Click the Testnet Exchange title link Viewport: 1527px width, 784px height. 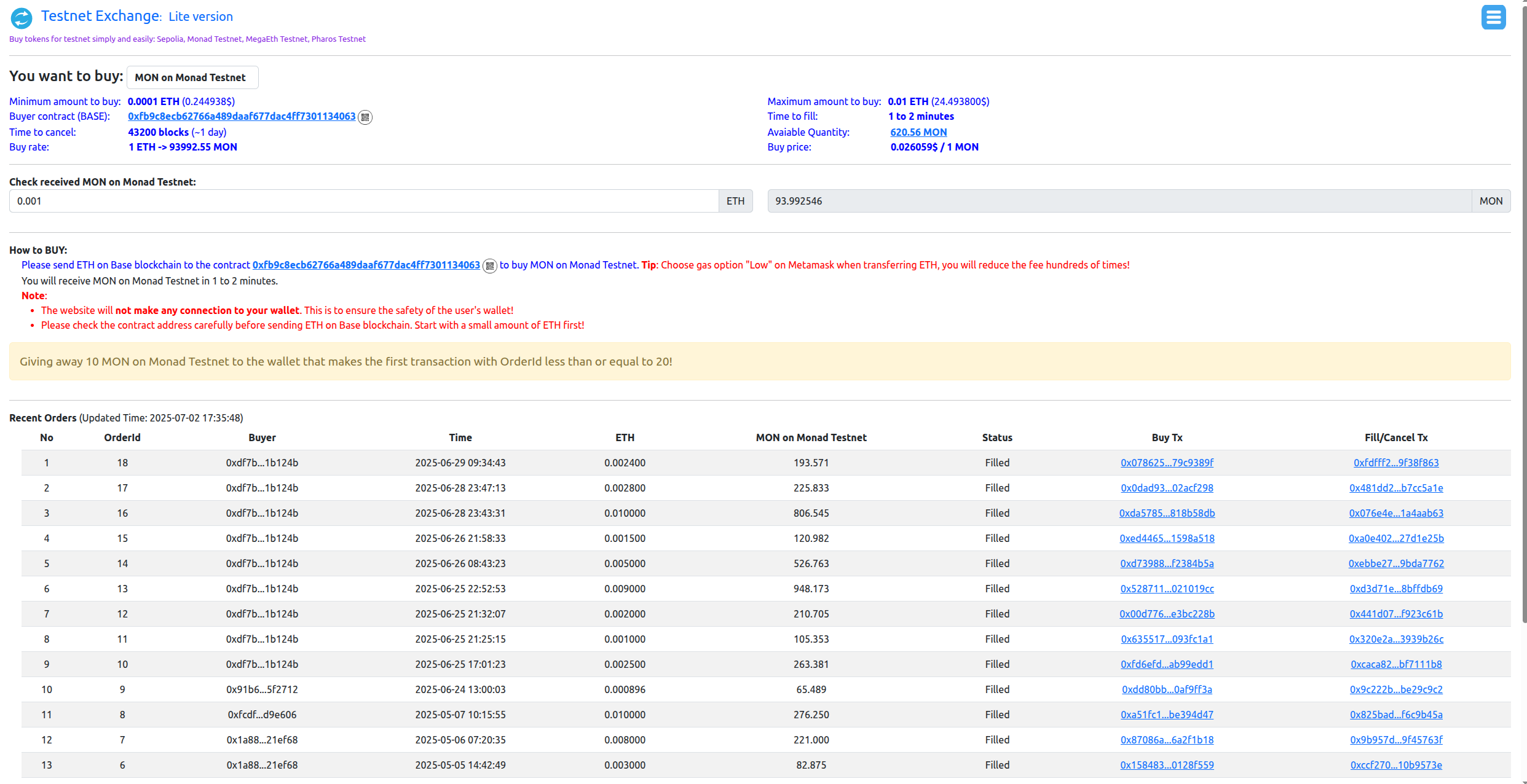[101, 16]
